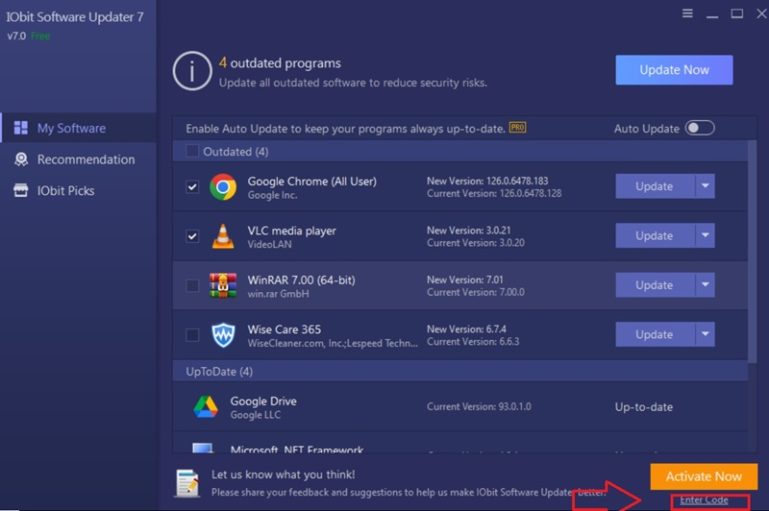This screenshot has height=511, width=769.
Task: Check the WinRAR 7.00 checkbox
Action: [x=192, y=286]
